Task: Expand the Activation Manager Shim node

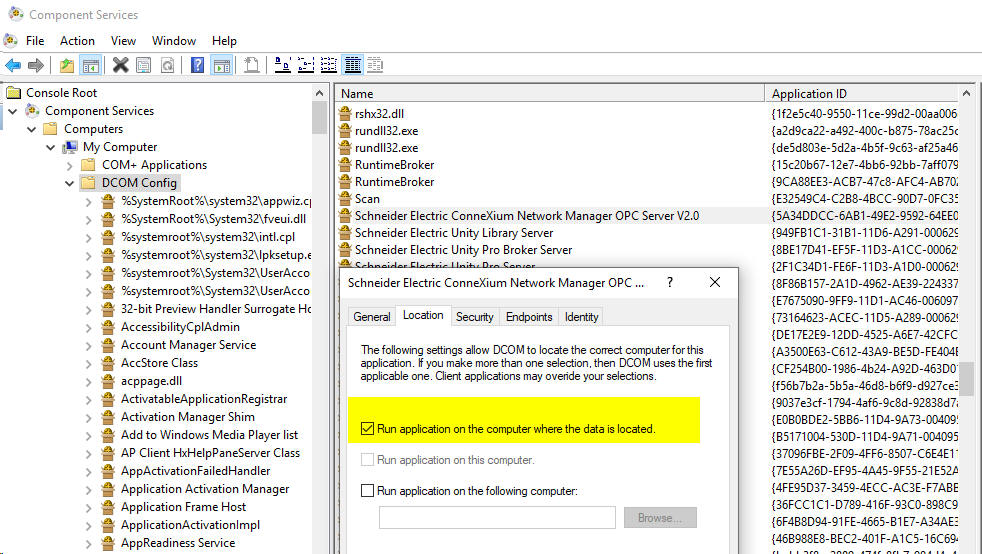Action: 88,418
